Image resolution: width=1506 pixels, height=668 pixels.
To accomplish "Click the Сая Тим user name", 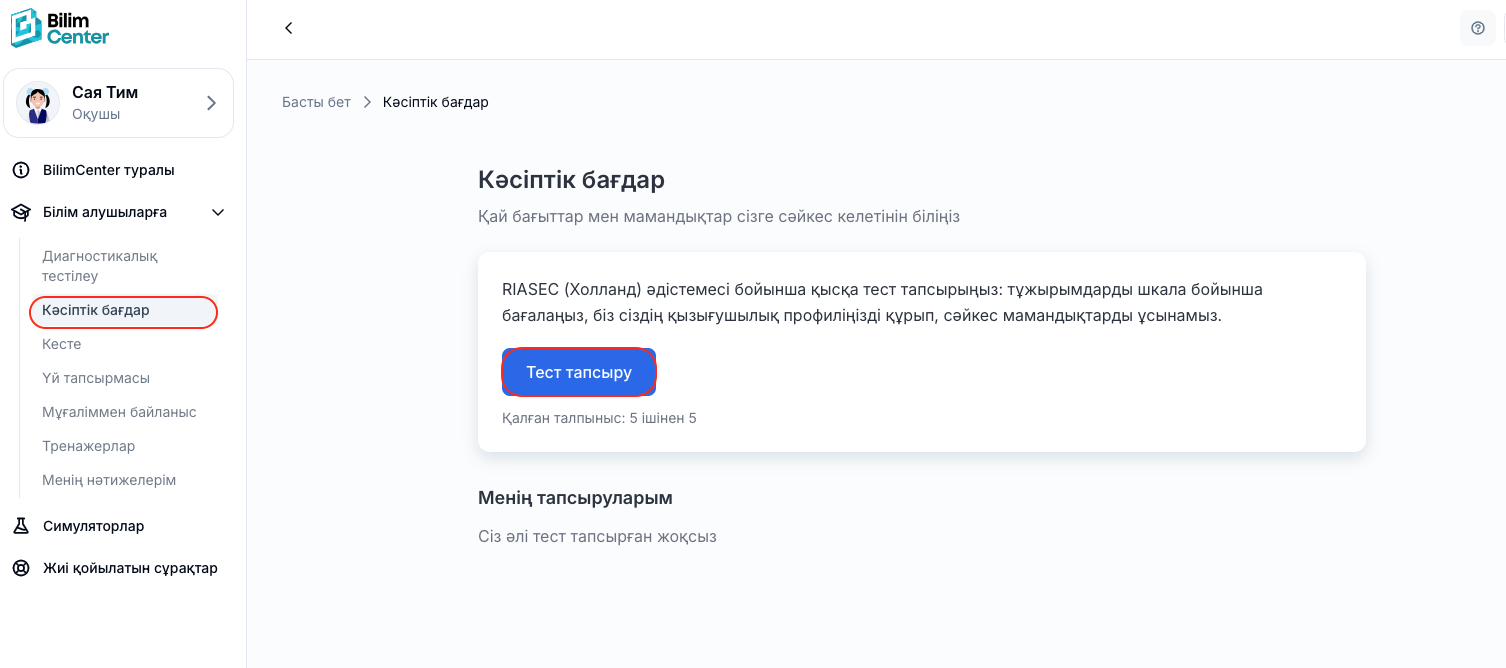I will [x=105, y=92].
